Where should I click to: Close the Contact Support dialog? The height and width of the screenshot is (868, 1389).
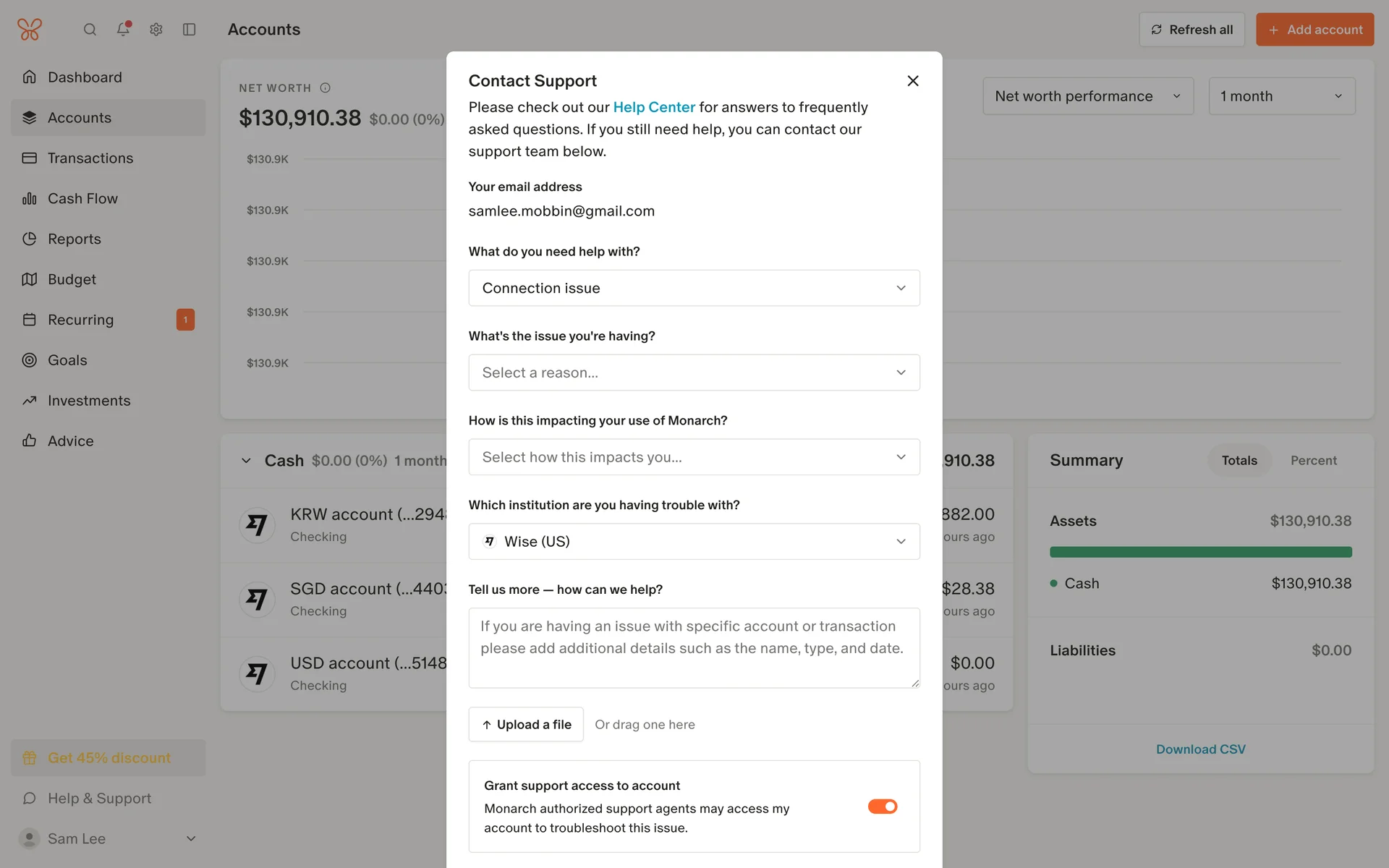click(913, 81)
